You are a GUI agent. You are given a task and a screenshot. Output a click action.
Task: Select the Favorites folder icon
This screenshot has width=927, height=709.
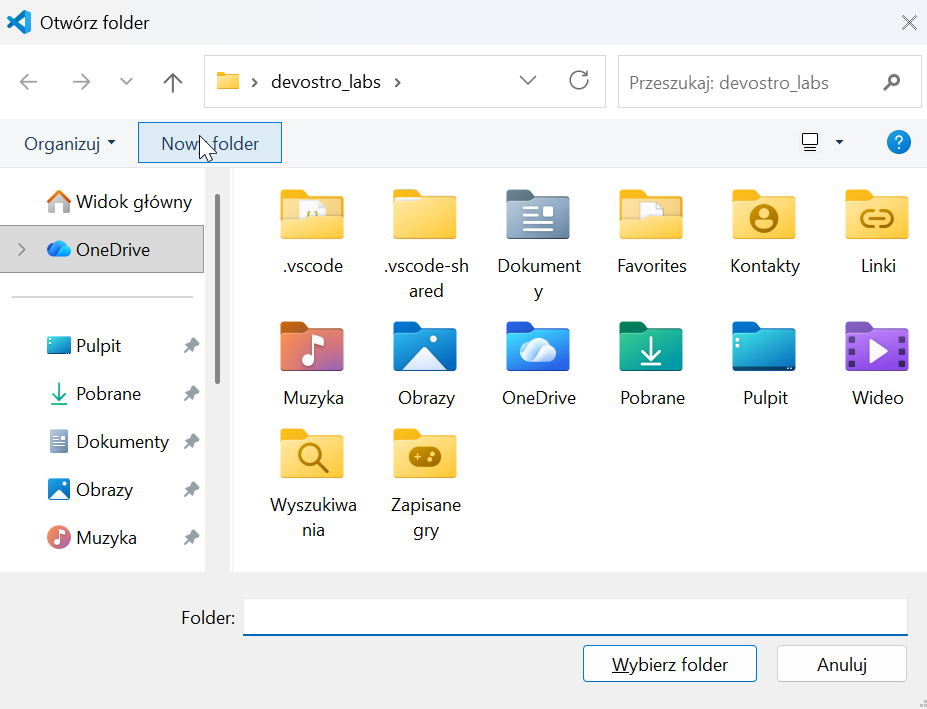[651, 215]
